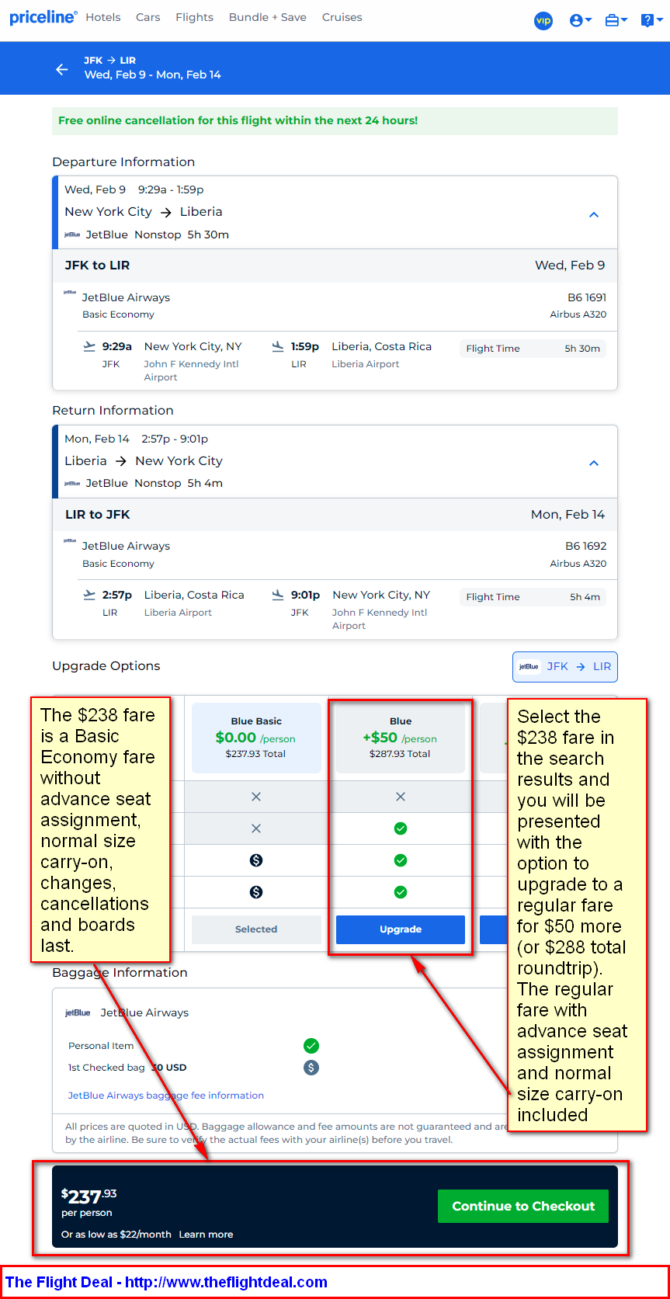Open JetBlue Airways baggage fee information link

[166, 1095]
